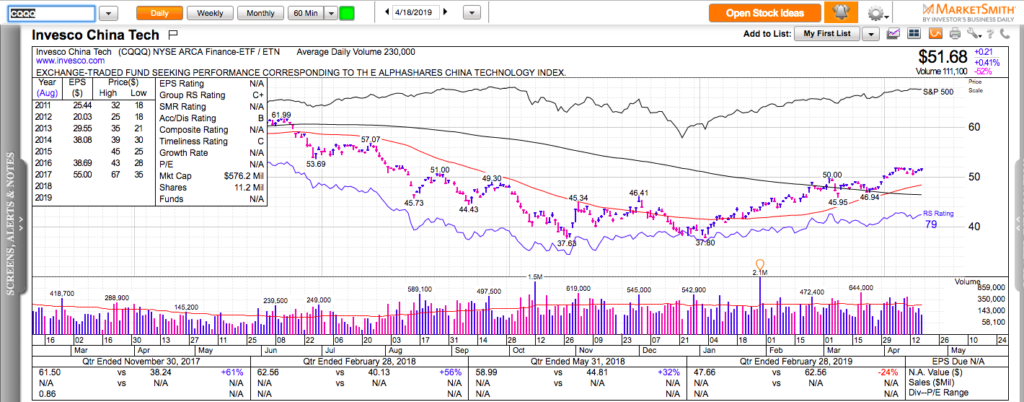Click the multi-chart grid icon
The height and width of the screenshot is (402, 1024).
914,34
